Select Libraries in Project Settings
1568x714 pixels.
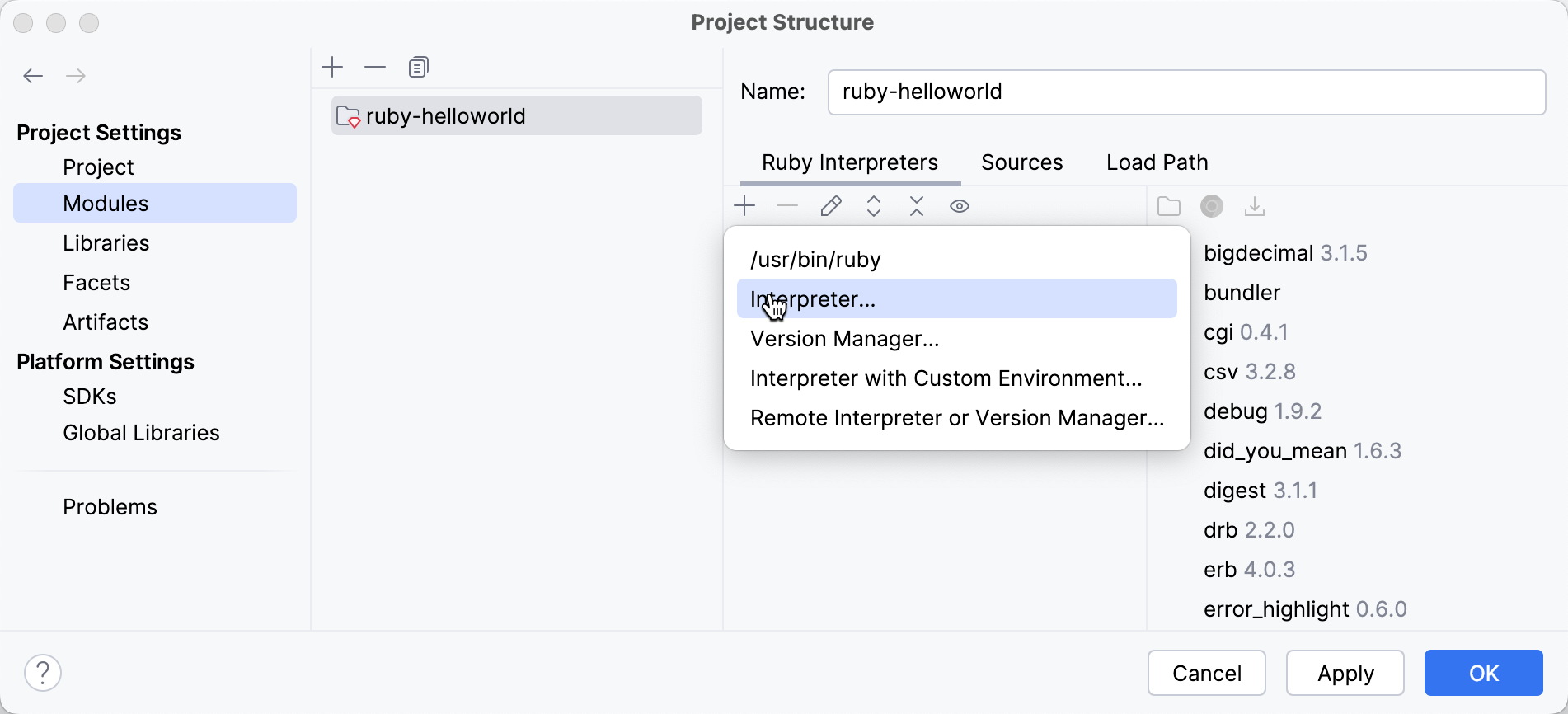click(106, 243)
